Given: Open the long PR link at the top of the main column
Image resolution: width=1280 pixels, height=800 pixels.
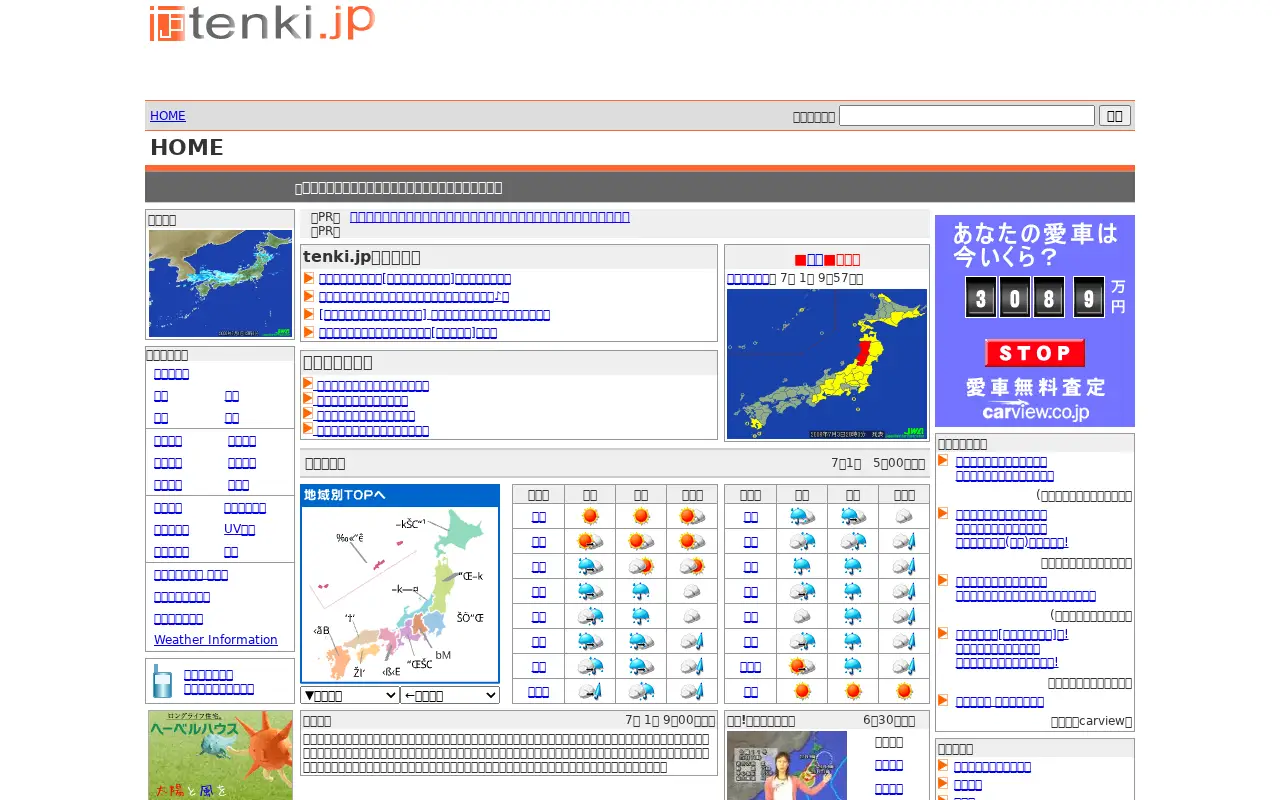Looking at the screenshot, I should [490, 216].
